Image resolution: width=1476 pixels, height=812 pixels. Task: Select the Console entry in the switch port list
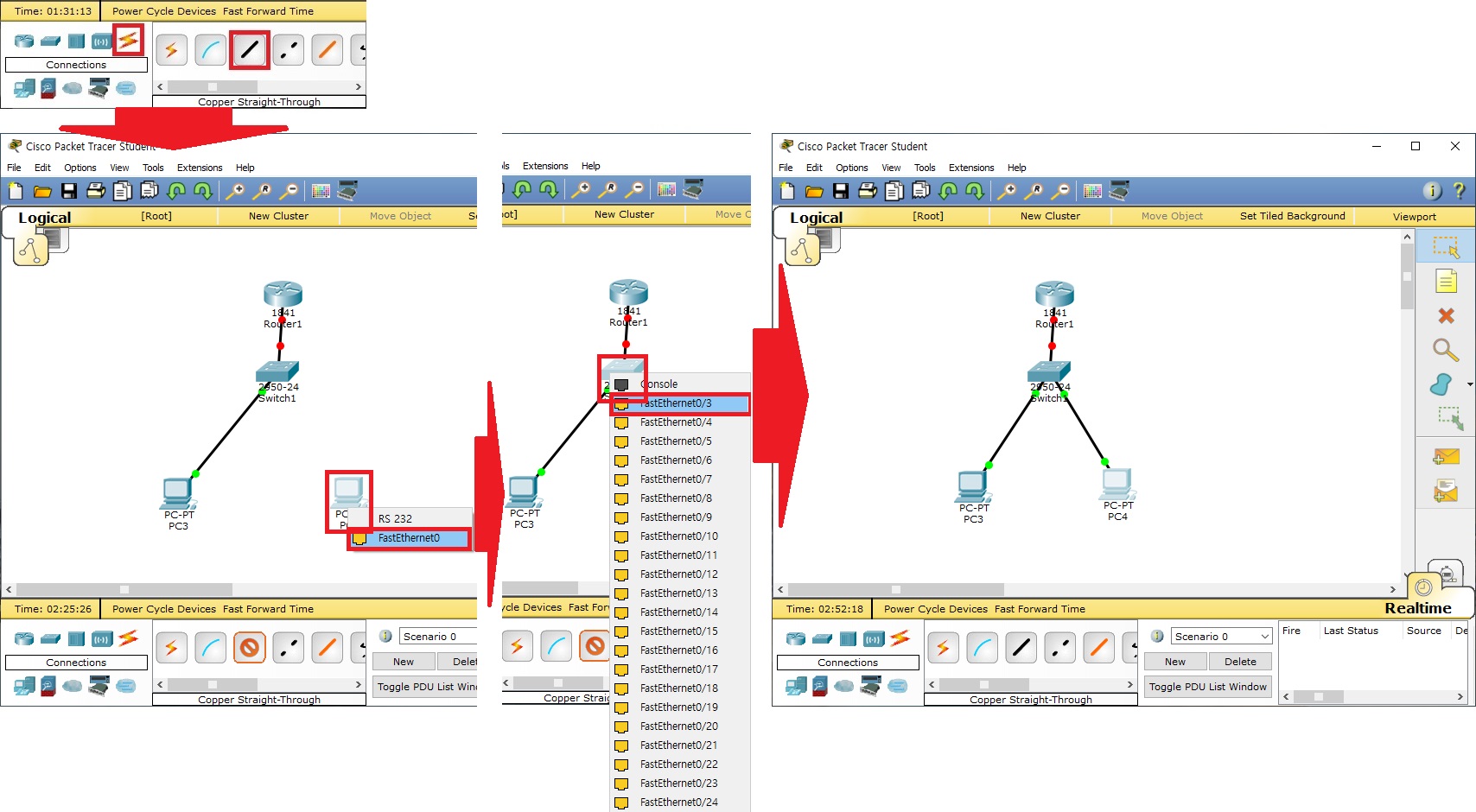[x=679, y=384]
